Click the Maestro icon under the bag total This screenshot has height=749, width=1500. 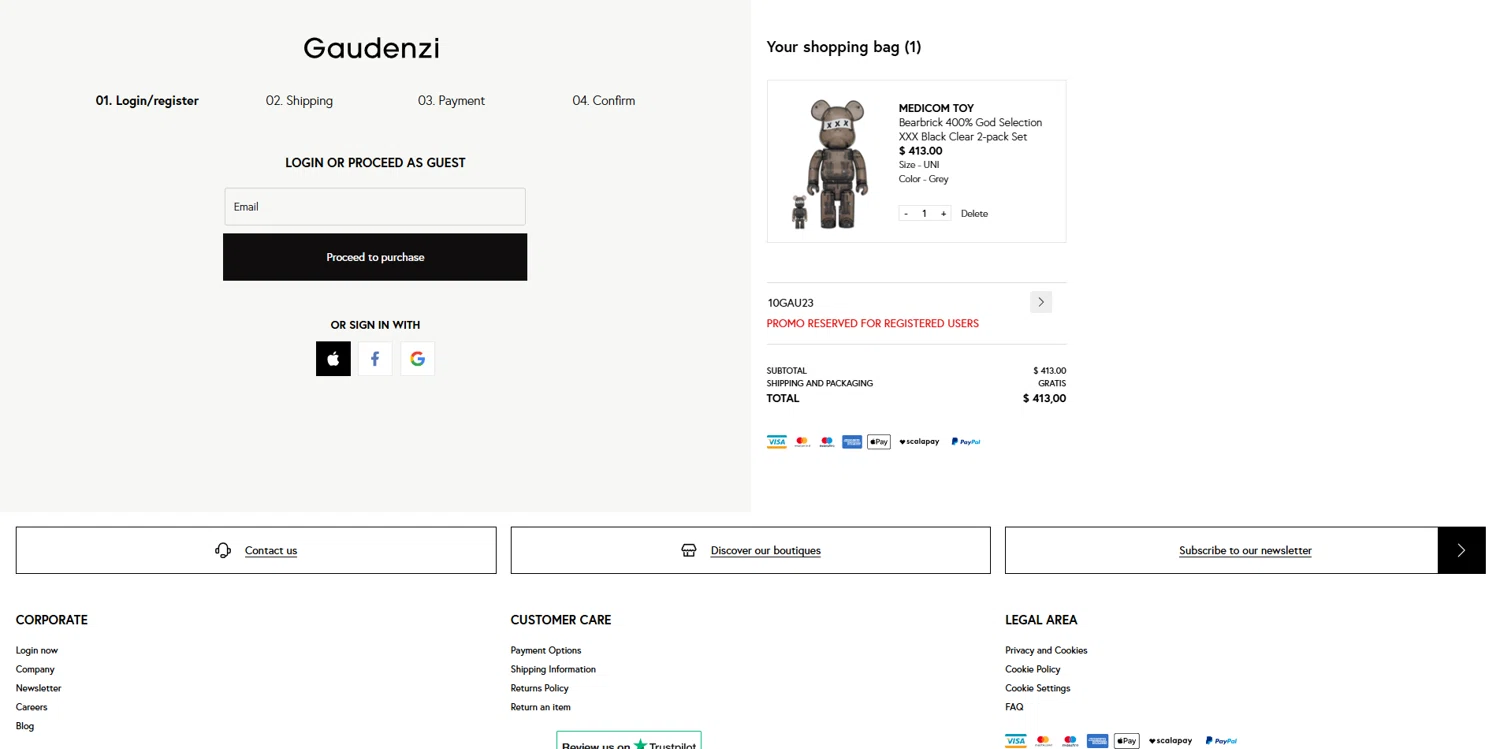[827, 441]
